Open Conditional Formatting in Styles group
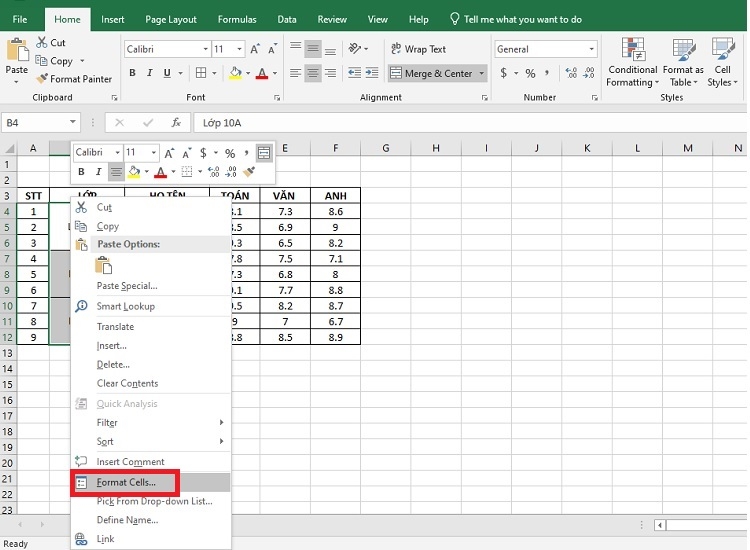 pos(632,62)
